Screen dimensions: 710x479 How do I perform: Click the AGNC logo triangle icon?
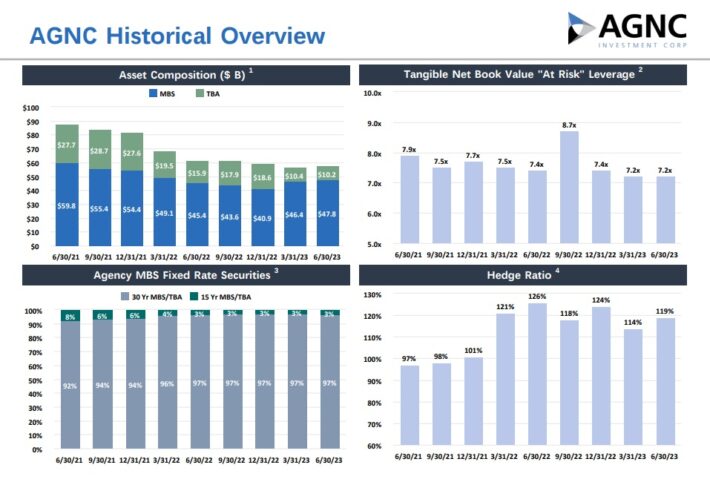[x=587, y=30]
